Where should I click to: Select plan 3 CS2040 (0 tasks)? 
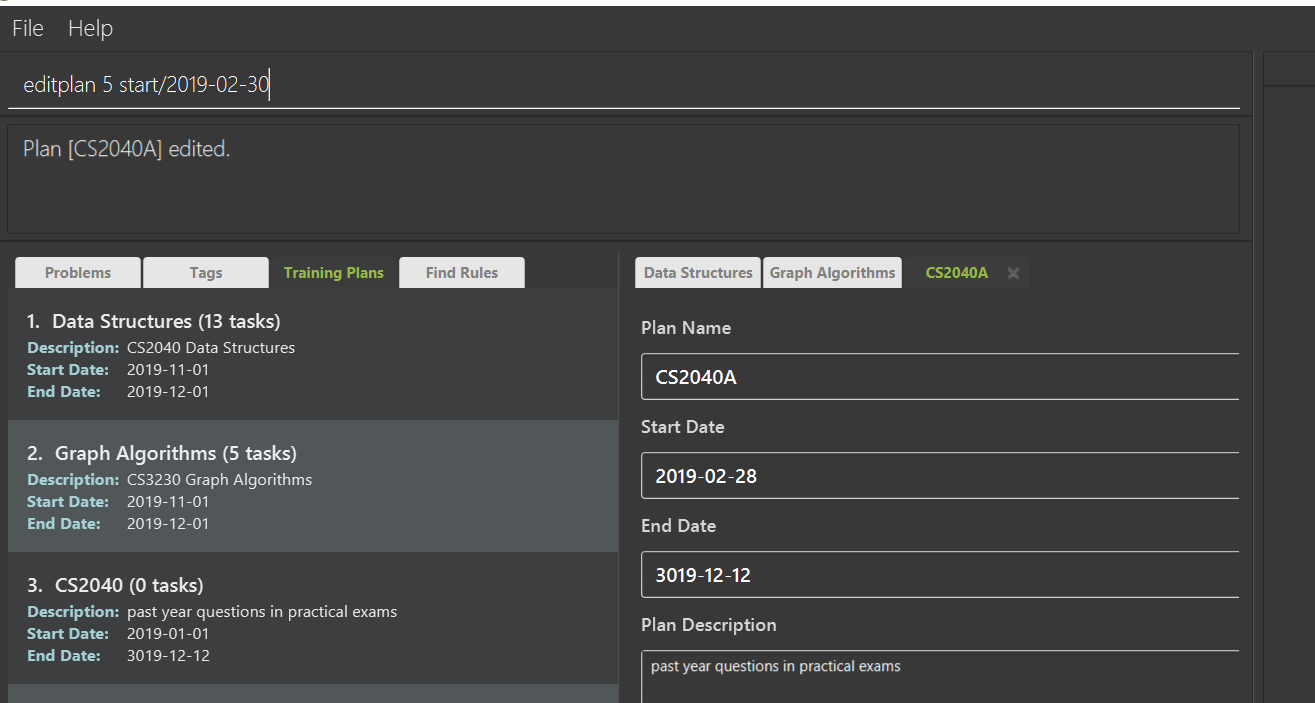click(x=313, y=618)
